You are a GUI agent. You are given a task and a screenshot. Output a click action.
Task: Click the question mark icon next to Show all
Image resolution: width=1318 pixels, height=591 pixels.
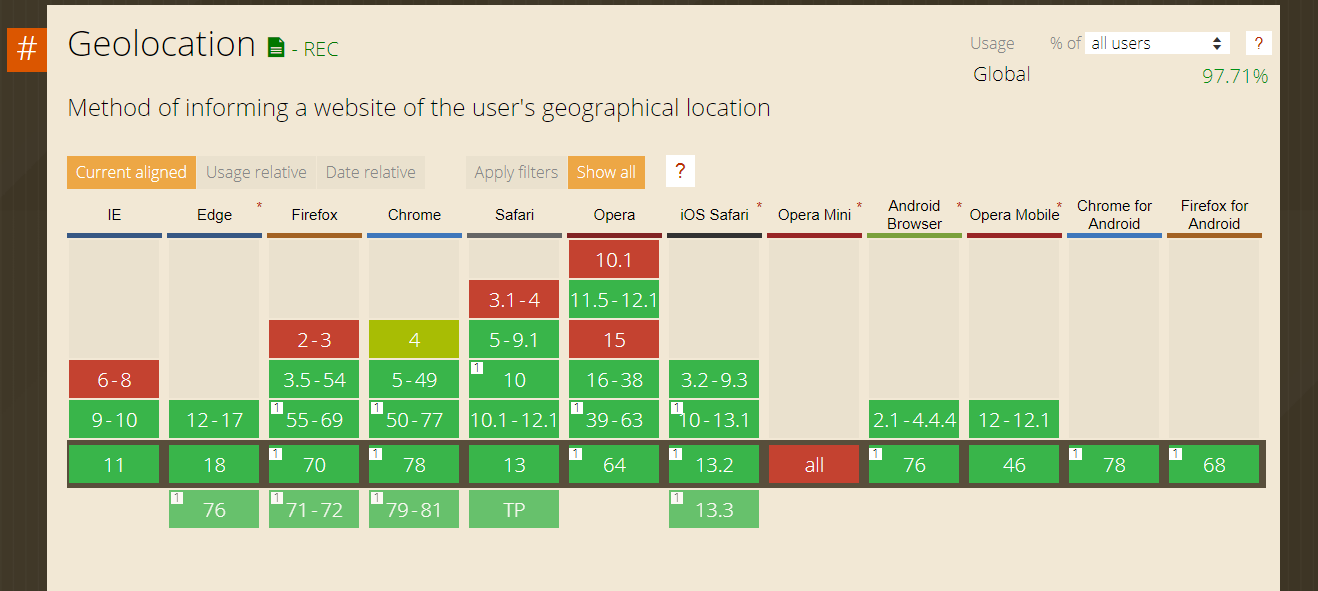click(x=680, y=171)
